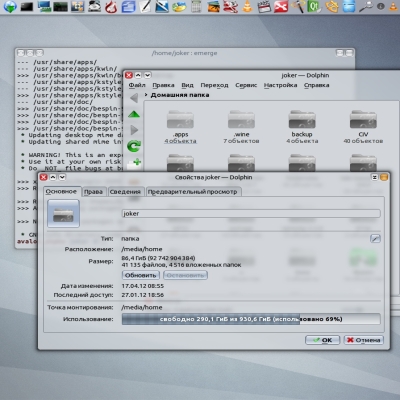Reload folder with Dolphin's green refresh icon

134,146
